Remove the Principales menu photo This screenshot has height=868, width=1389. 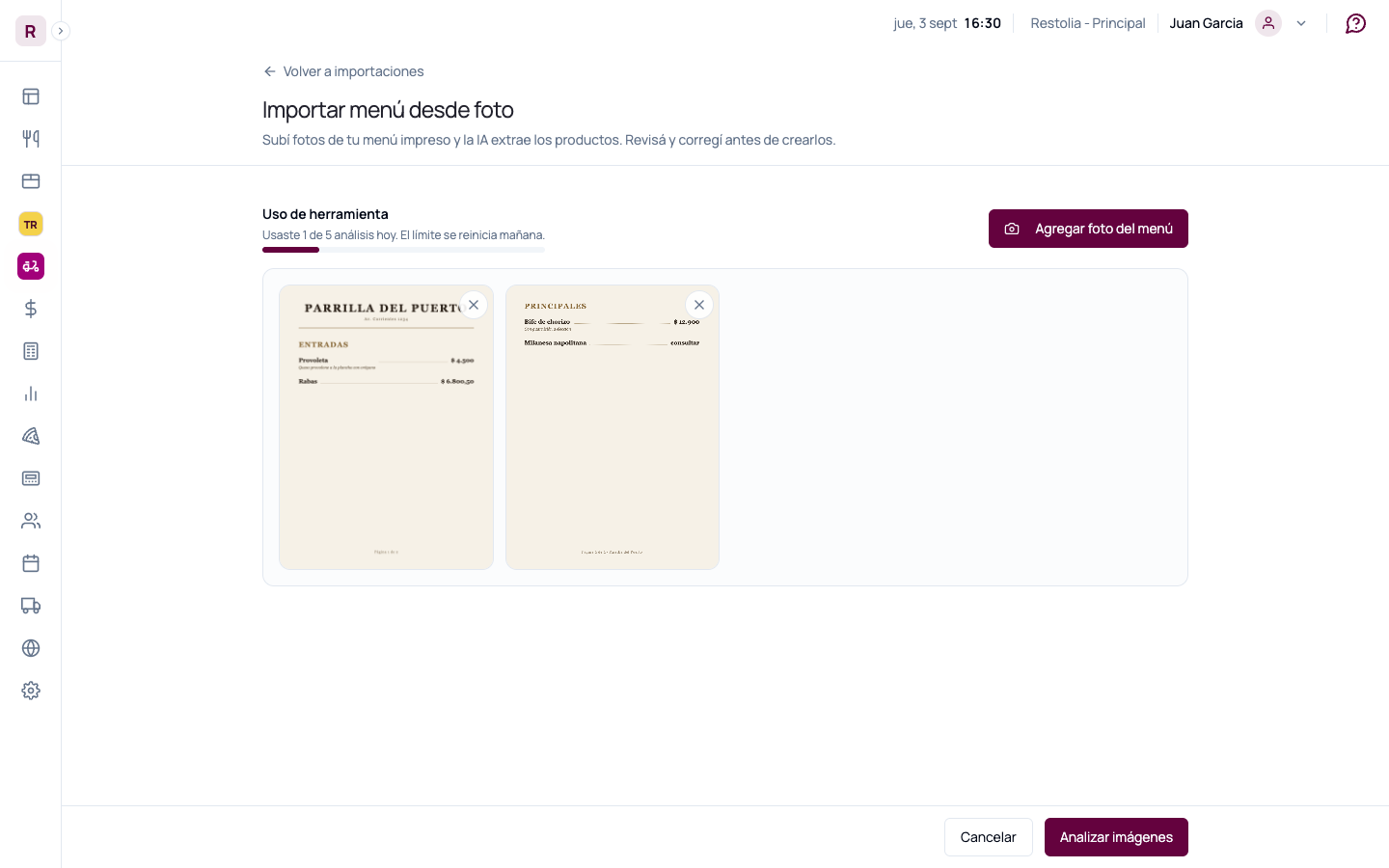pyautogui.click(x=699, y=305)
